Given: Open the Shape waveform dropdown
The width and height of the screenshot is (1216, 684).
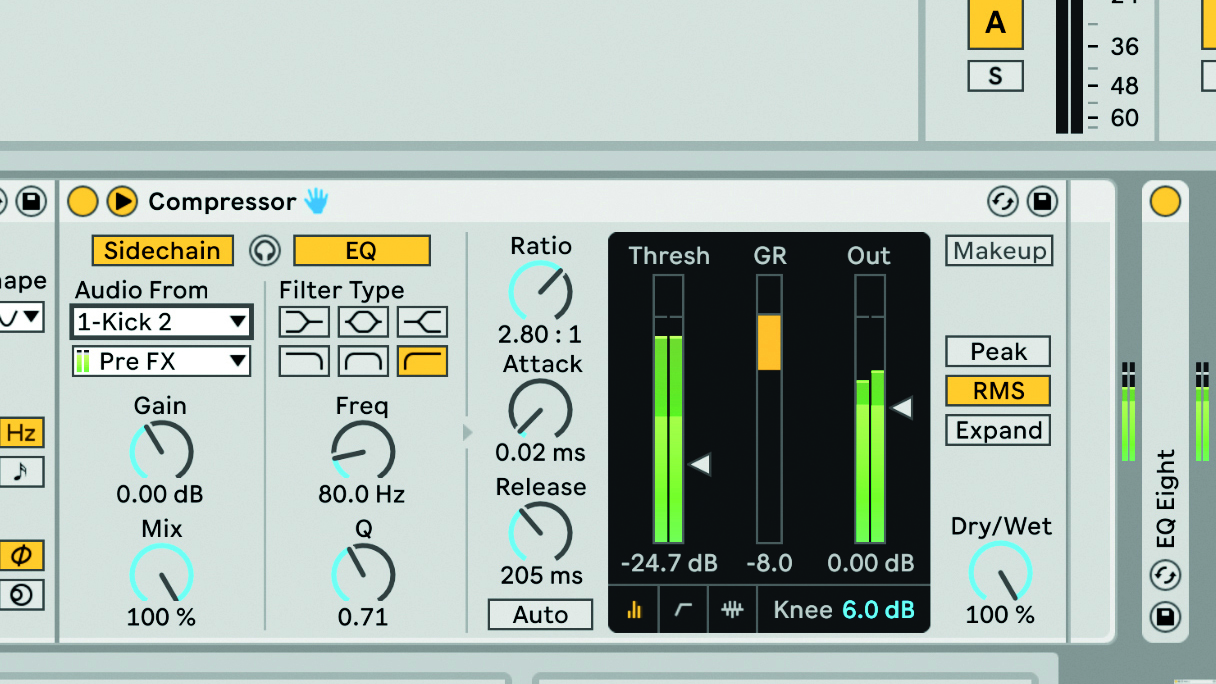Looking at the screenshot, I should pyautogui.click(x=21, y=318).
